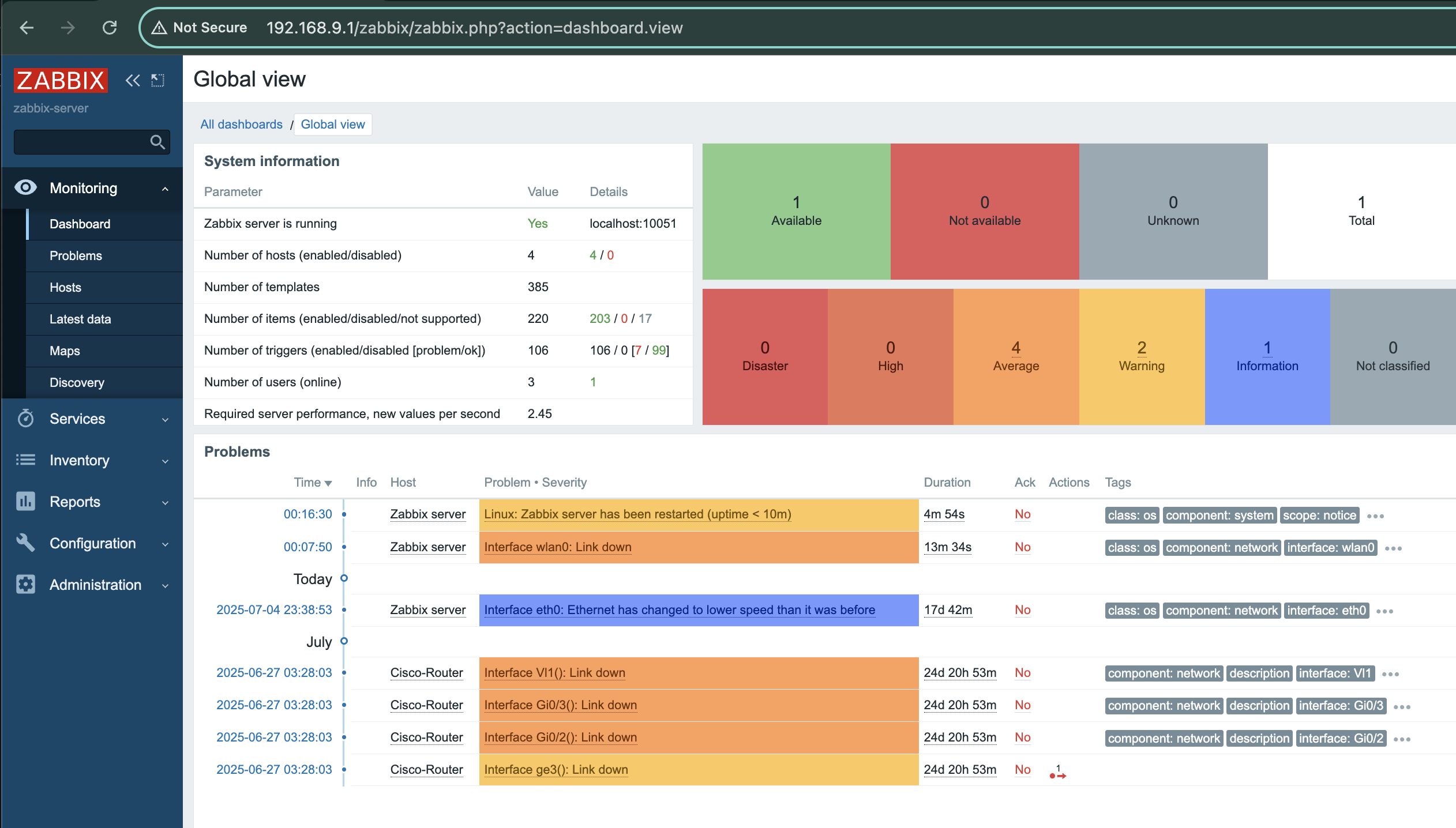This screenshot has width=1456, height=828.
Task: Click the Disaster severity tile
Action: (765, 356)
